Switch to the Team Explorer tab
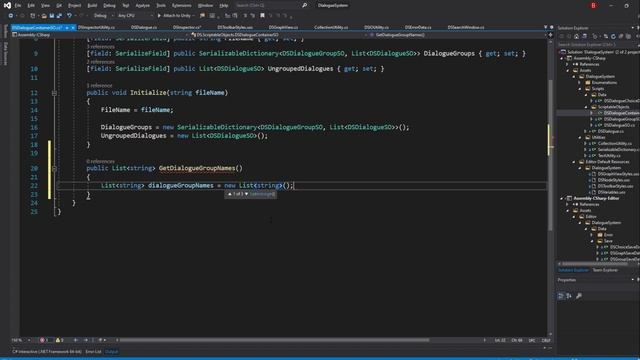Viewport: 640px width, 360px height. coord(605,270)
